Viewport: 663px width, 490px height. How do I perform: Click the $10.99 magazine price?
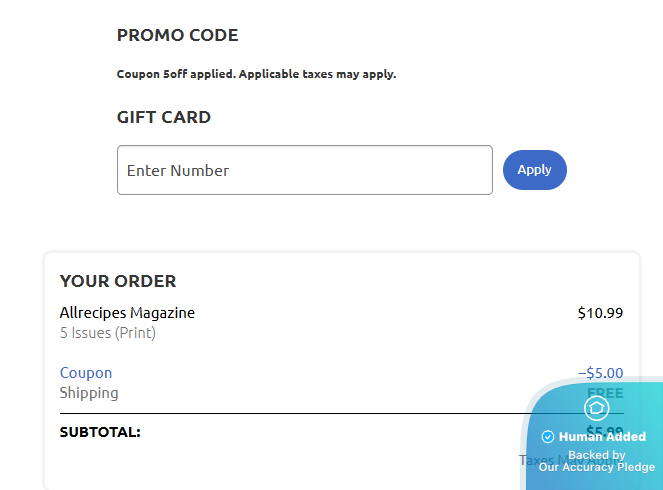600,313
